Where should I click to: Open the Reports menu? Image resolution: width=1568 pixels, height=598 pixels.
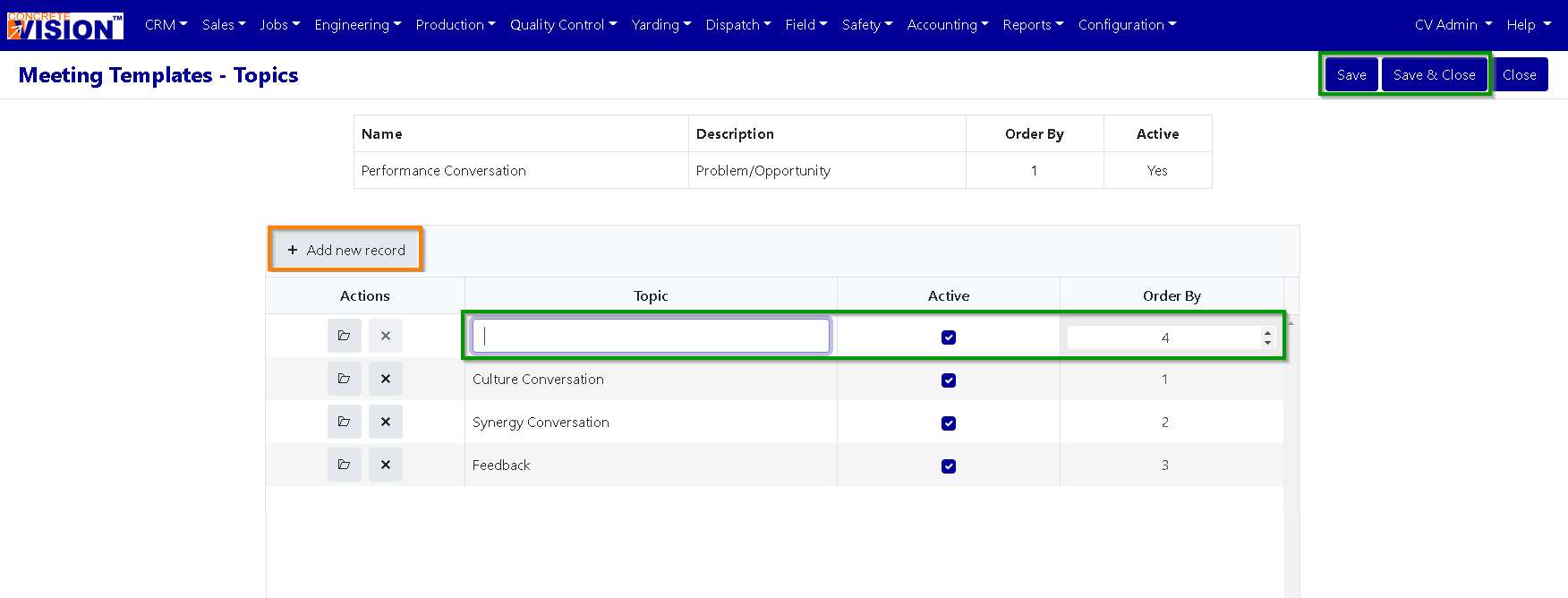(1033, 25)
